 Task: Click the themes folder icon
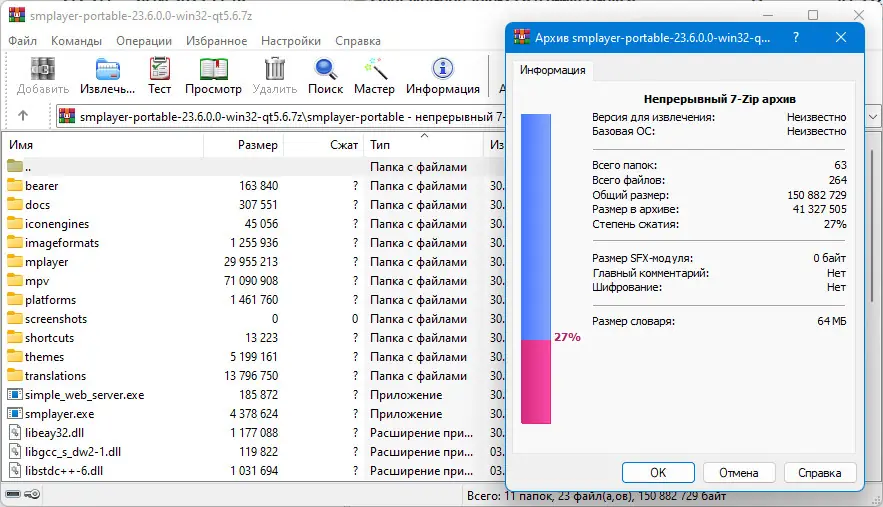[x=15, y=357]
